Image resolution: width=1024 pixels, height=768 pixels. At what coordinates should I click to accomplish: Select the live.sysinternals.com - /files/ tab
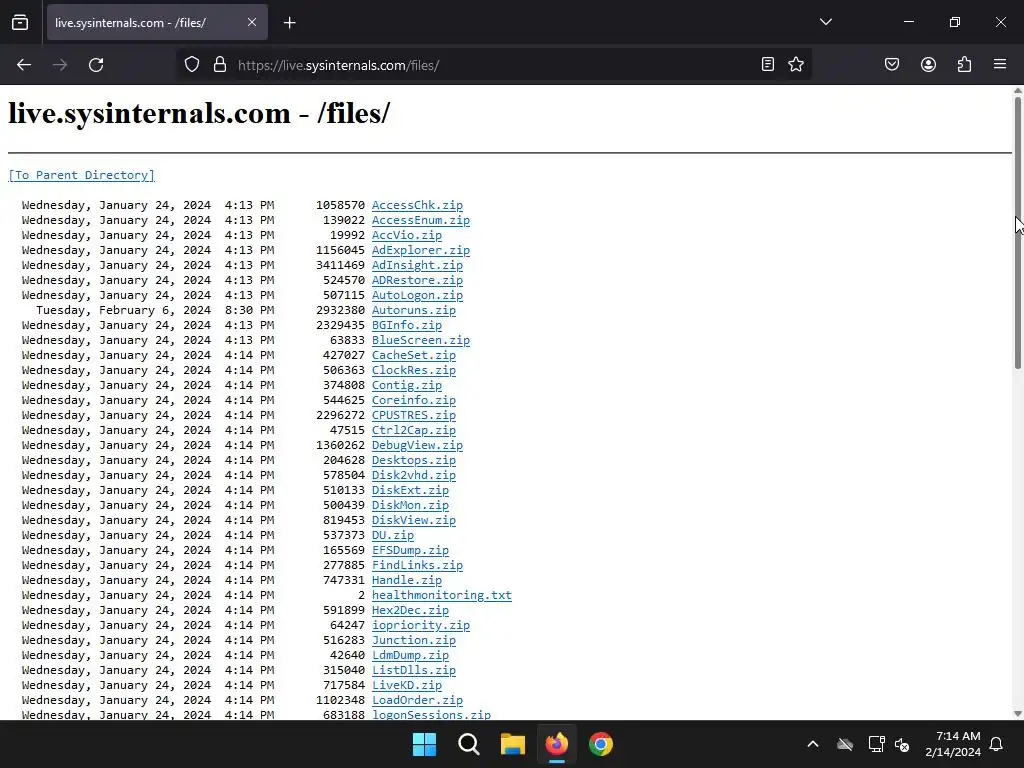(157, 23)
